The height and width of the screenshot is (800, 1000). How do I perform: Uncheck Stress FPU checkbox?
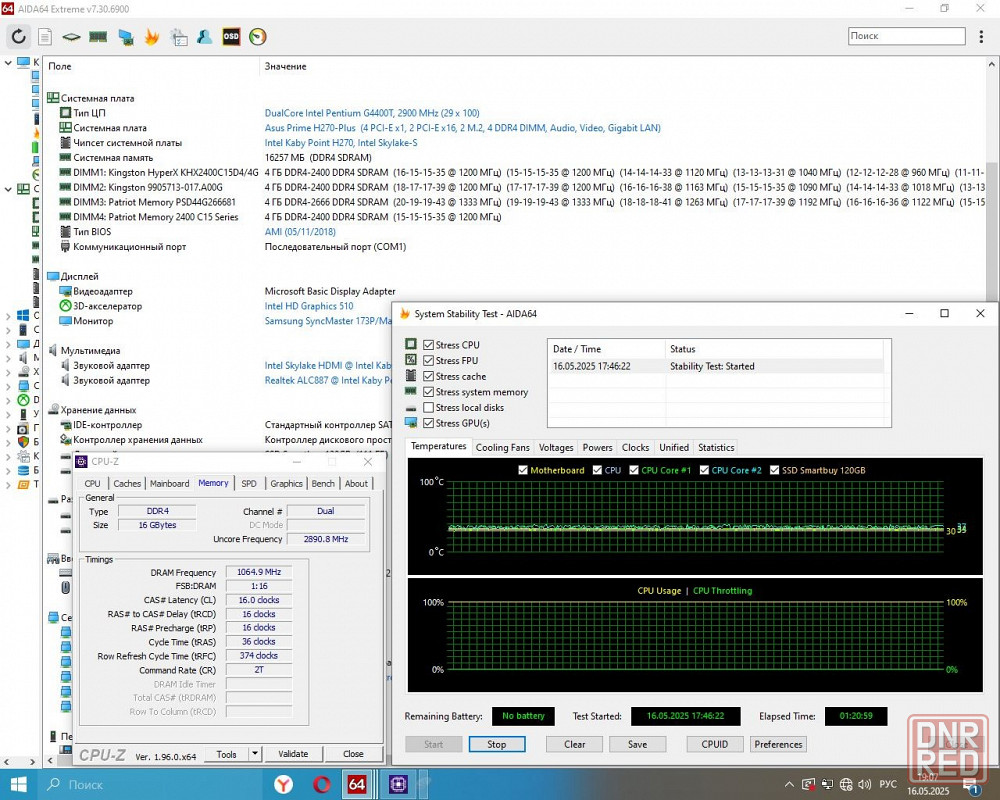click(429, 360)
